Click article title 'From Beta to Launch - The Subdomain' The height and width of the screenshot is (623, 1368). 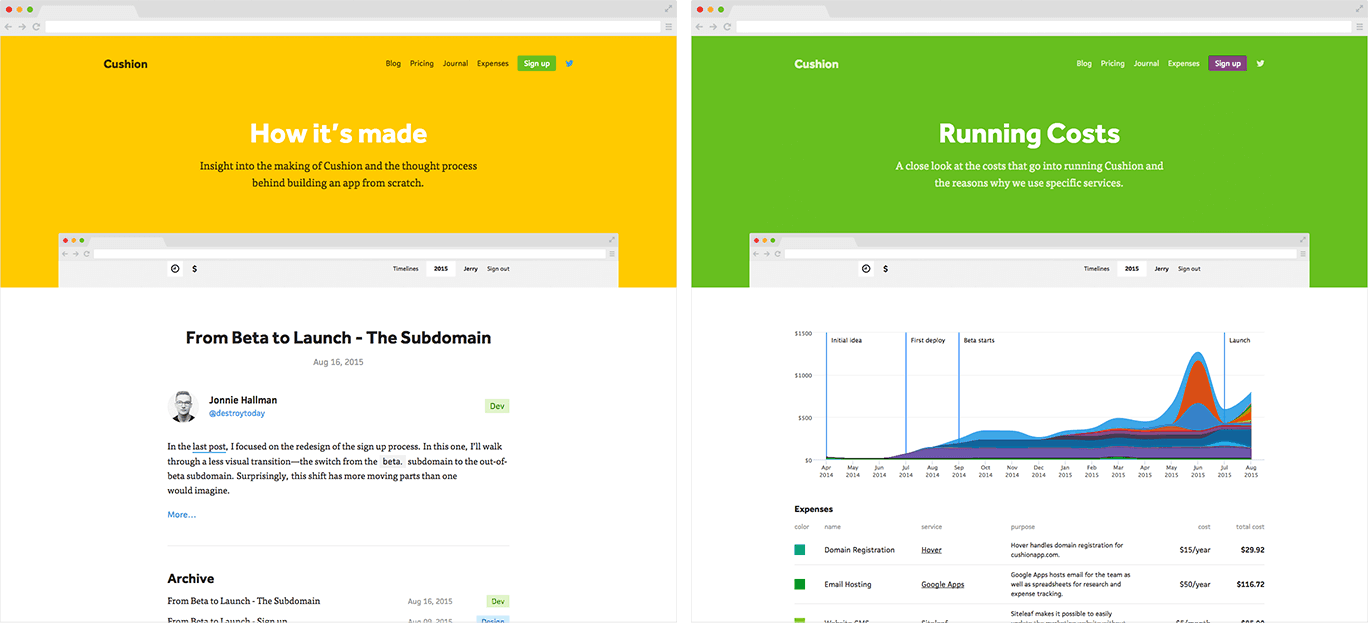tap(338, 338)
